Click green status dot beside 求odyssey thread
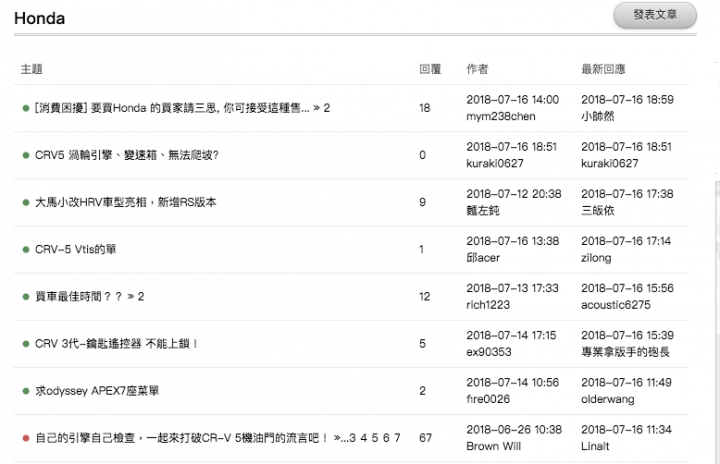This screenshot has height=464, width=720. coord(26,391)
